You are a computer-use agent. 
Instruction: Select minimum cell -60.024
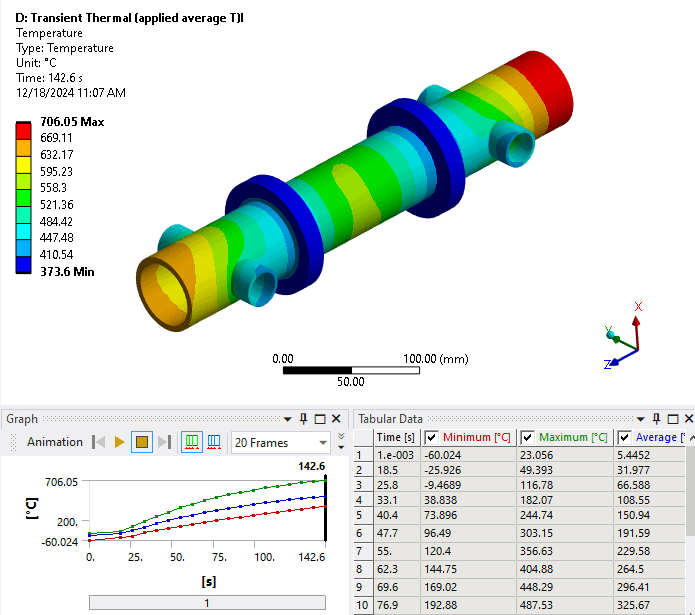click(469, 455)
